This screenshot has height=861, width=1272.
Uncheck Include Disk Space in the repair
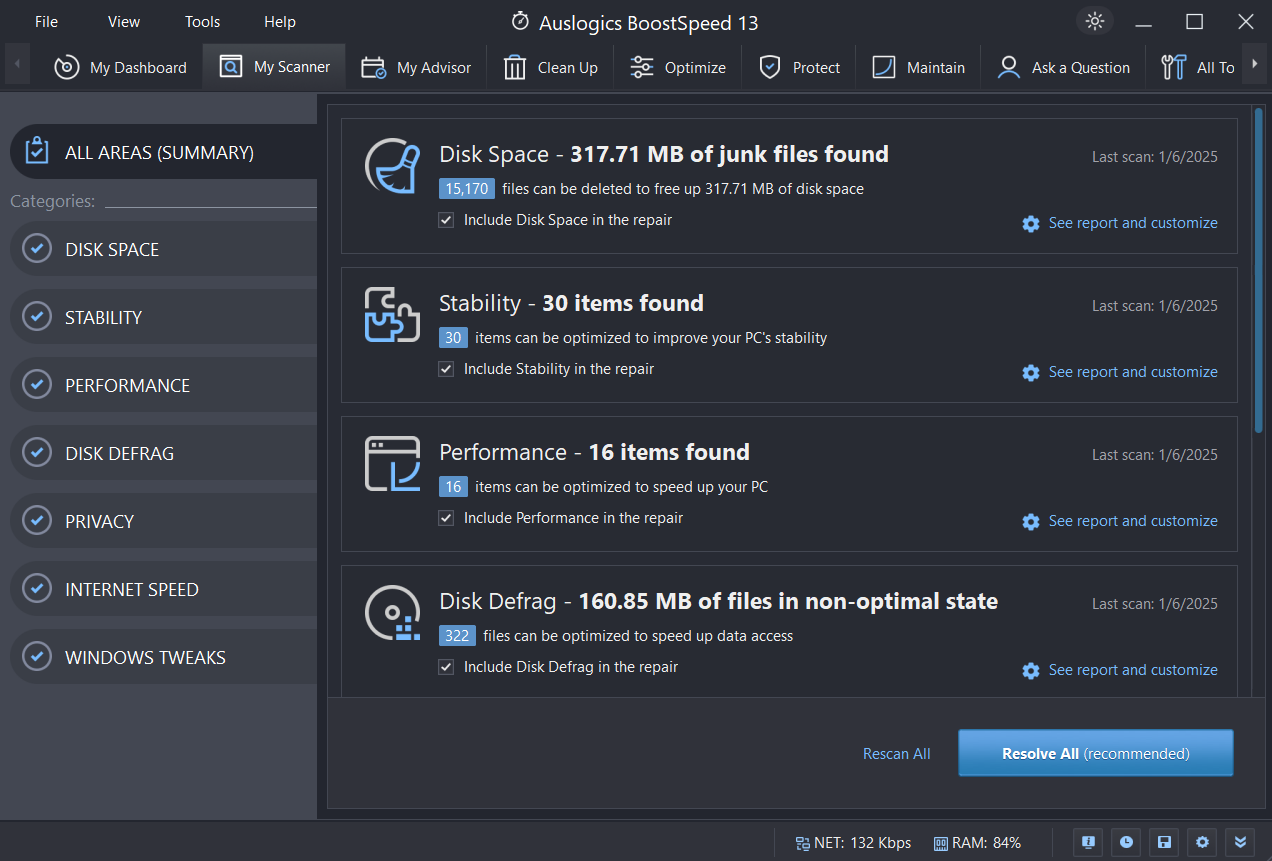(446, 220)
